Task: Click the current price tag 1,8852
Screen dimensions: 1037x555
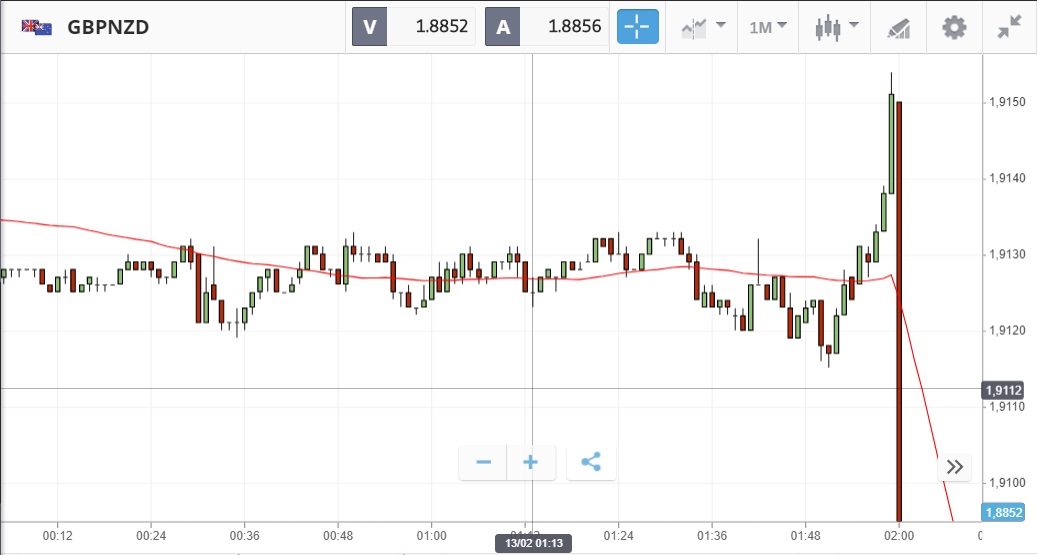Action: (1003, 512)
